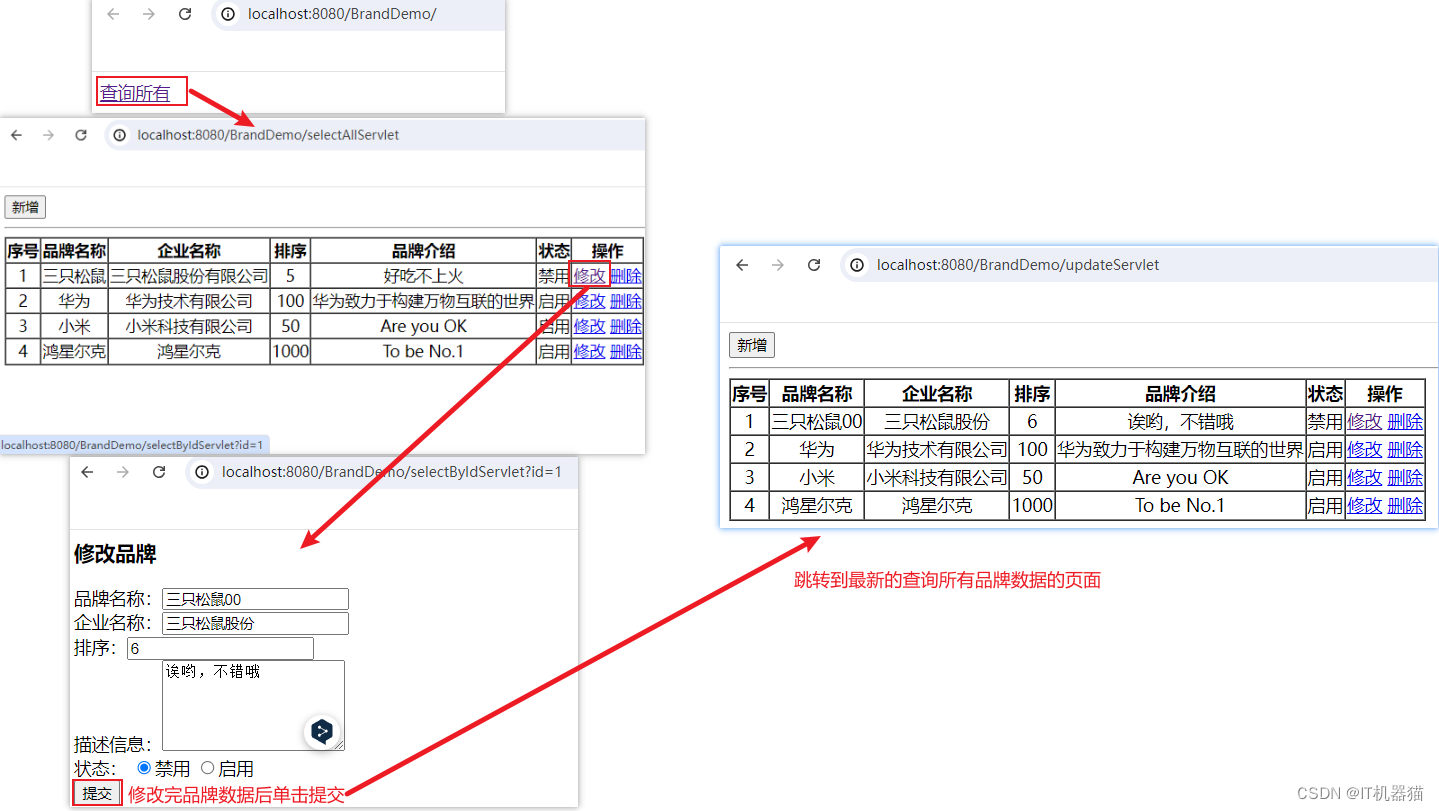Click site info icon in BrandDemo home address bar
1439x811 pixels.
(x=229, y=14)
